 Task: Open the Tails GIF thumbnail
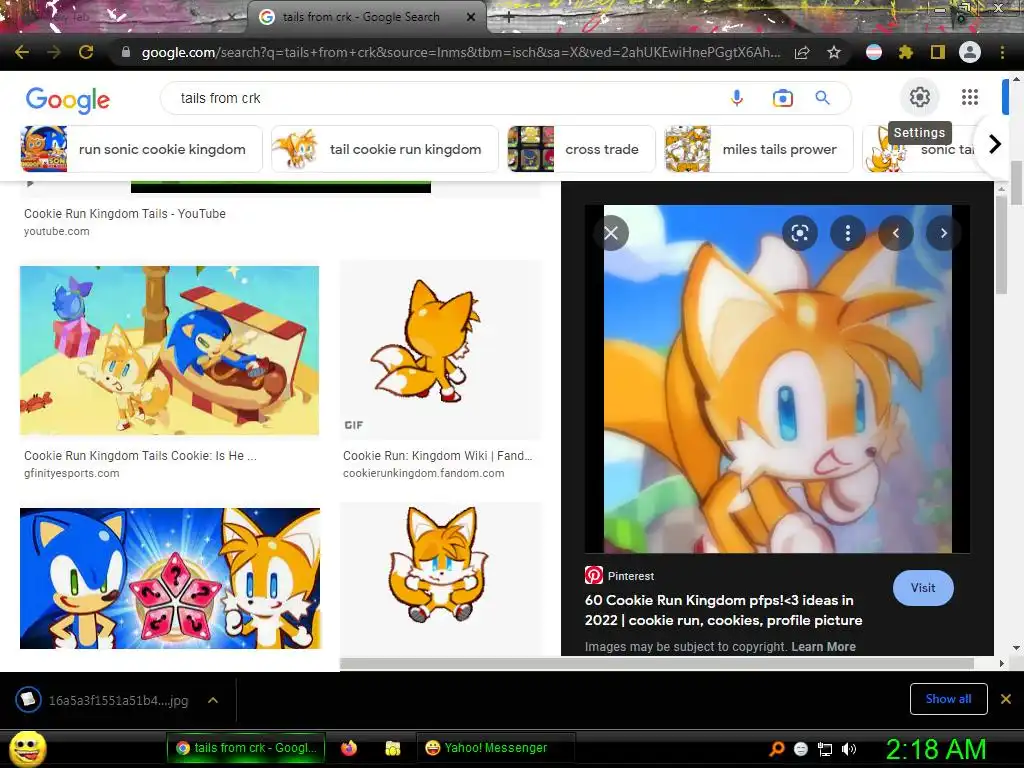(441, 350)
